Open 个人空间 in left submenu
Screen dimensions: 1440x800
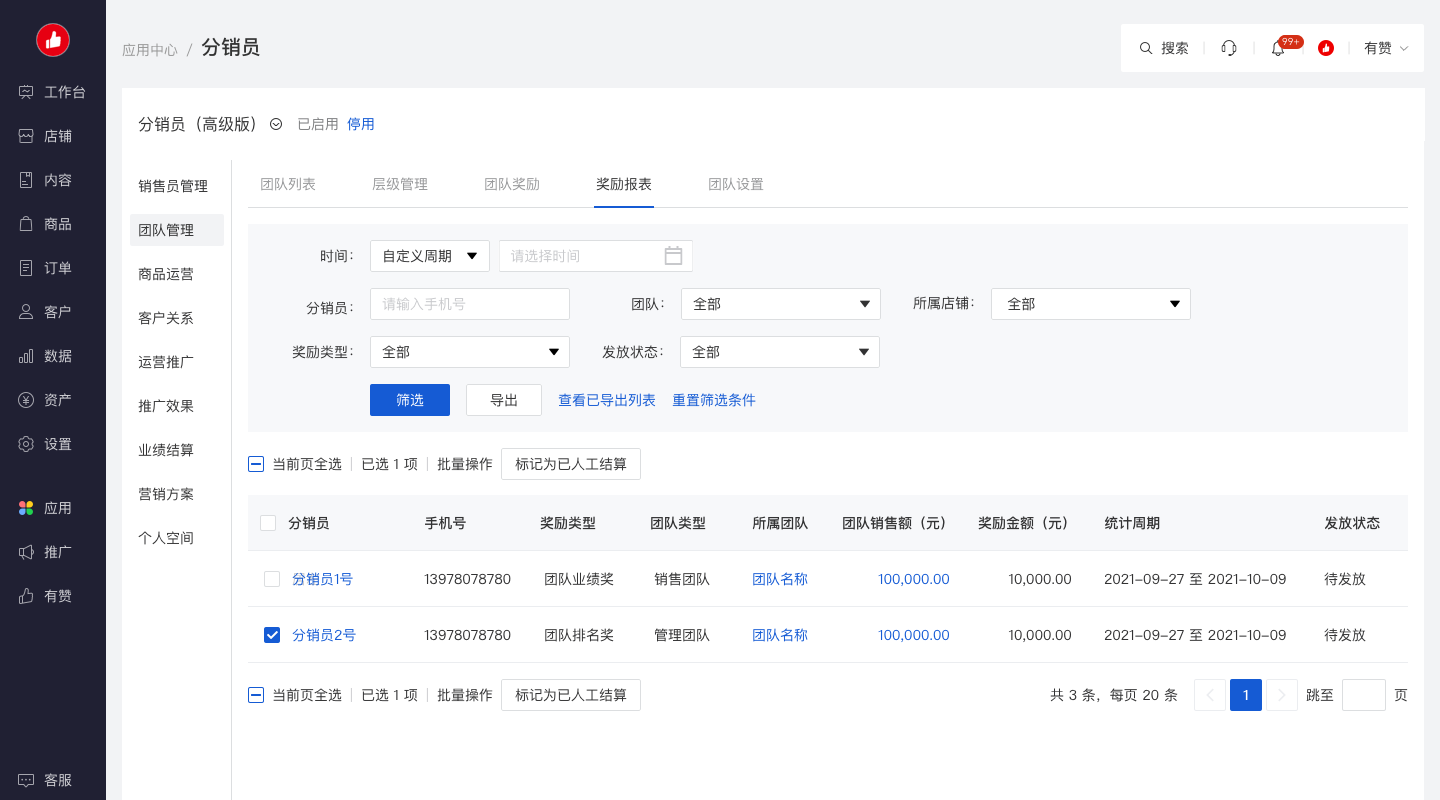[166, 538]
